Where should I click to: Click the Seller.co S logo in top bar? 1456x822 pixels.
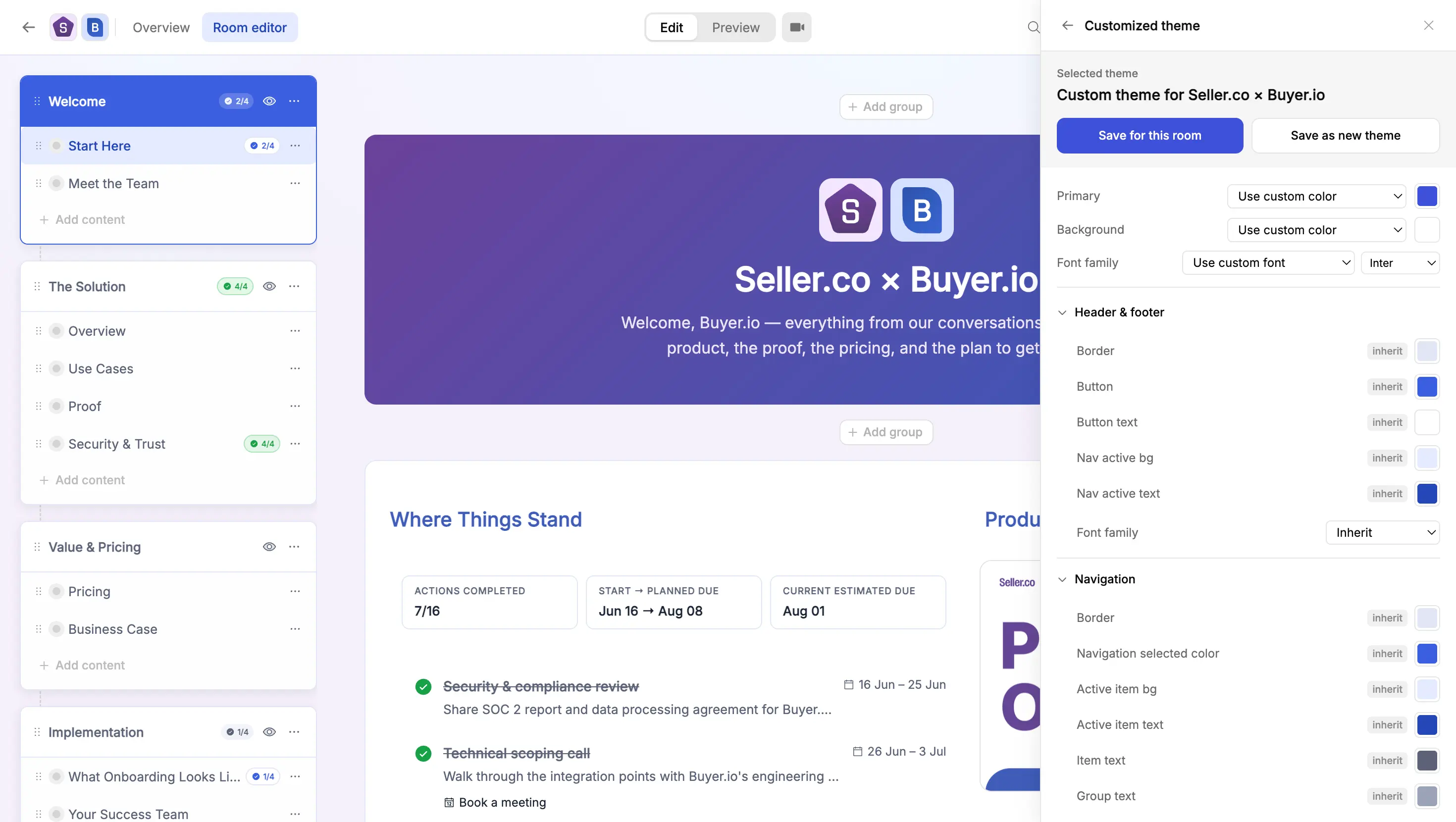tap(63, 27)
